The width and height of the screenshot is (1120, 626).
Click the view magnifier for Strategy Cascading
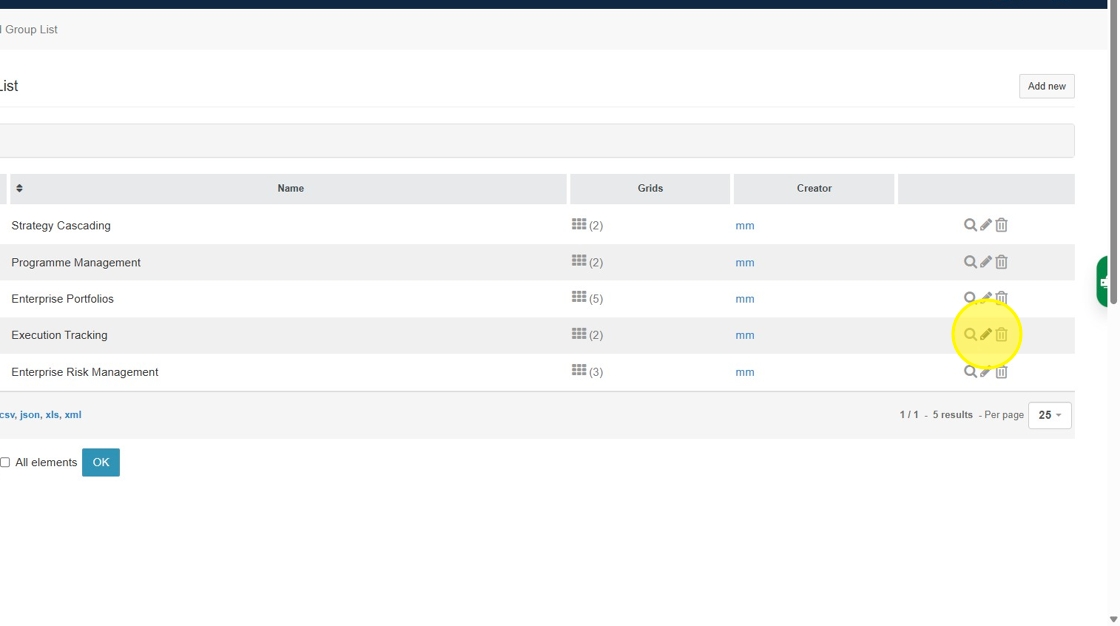[969, 225]
